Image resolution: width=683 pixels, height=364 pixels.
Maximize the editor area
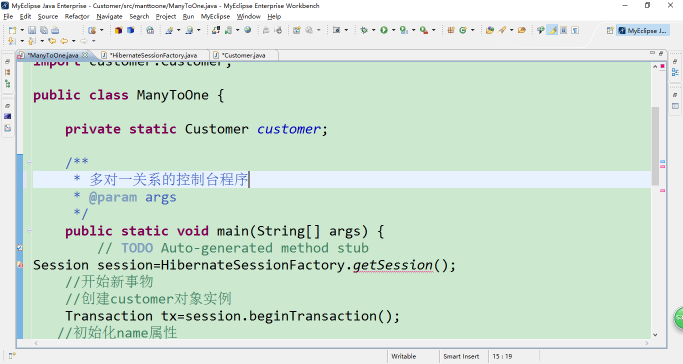(x=661, y=53)
